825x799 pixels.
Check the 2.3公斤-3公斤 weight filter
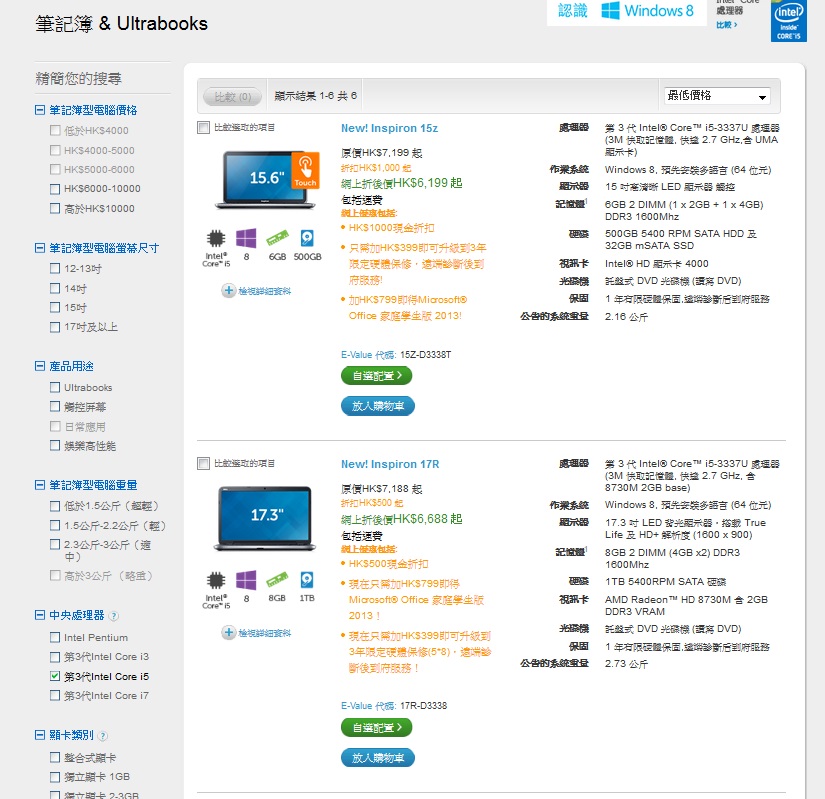[55, 544]
